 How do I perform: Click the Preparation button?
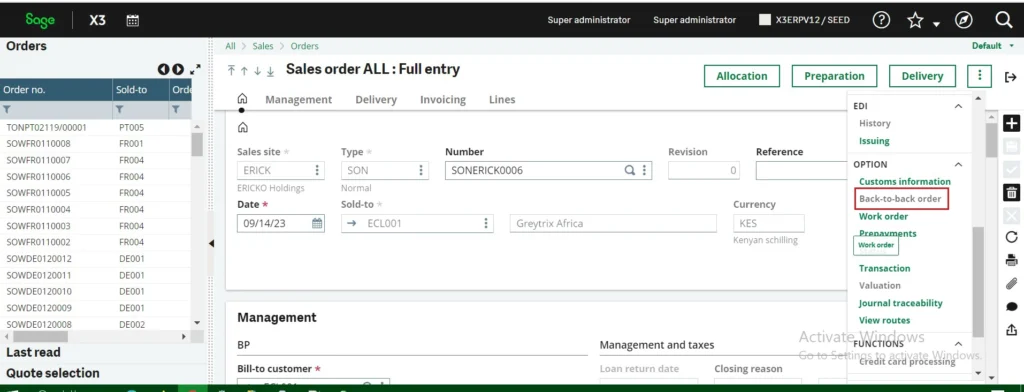tap(834, 76)
